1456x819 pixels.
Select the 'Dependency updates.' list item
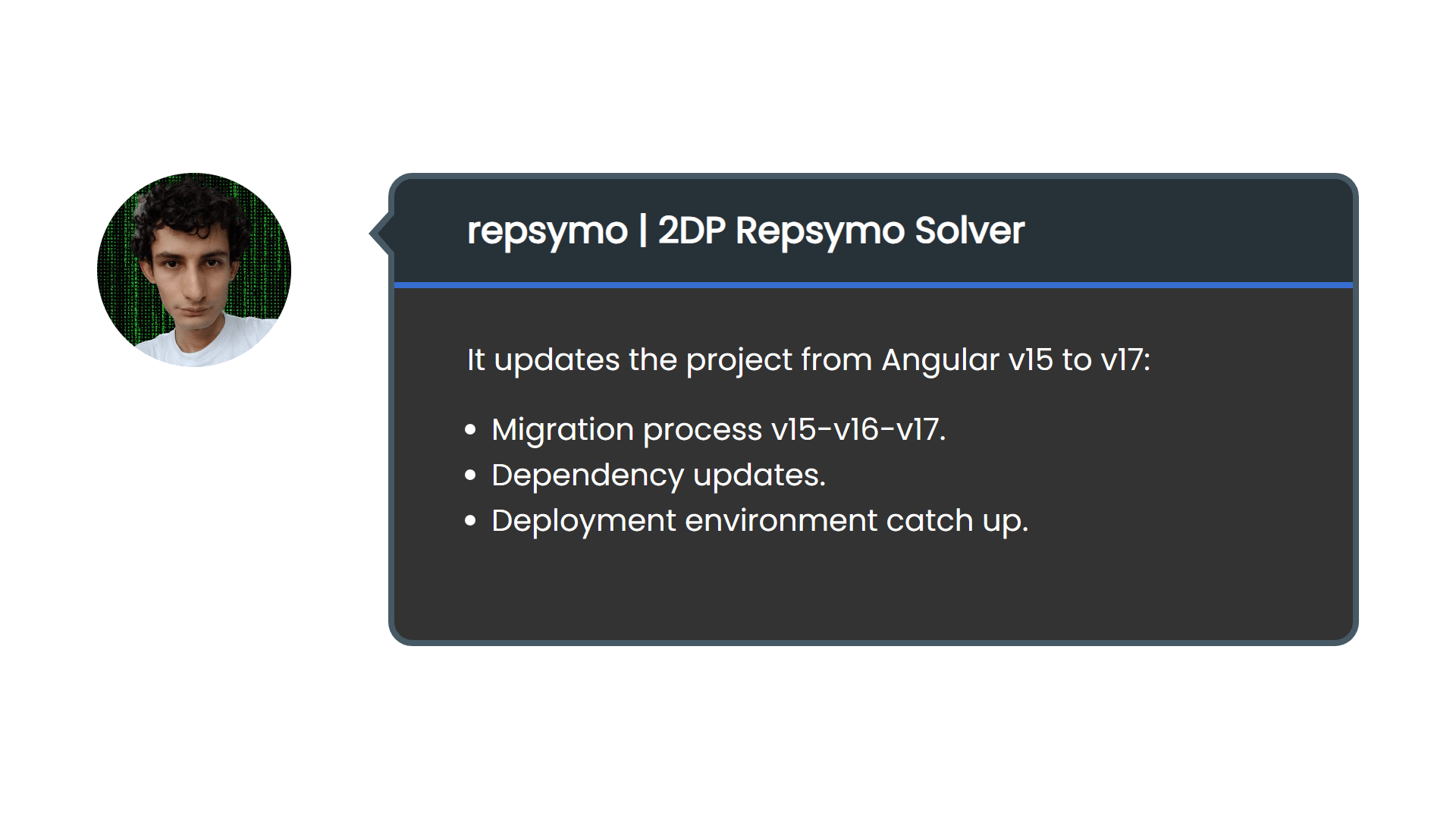(x=657, y=475)
